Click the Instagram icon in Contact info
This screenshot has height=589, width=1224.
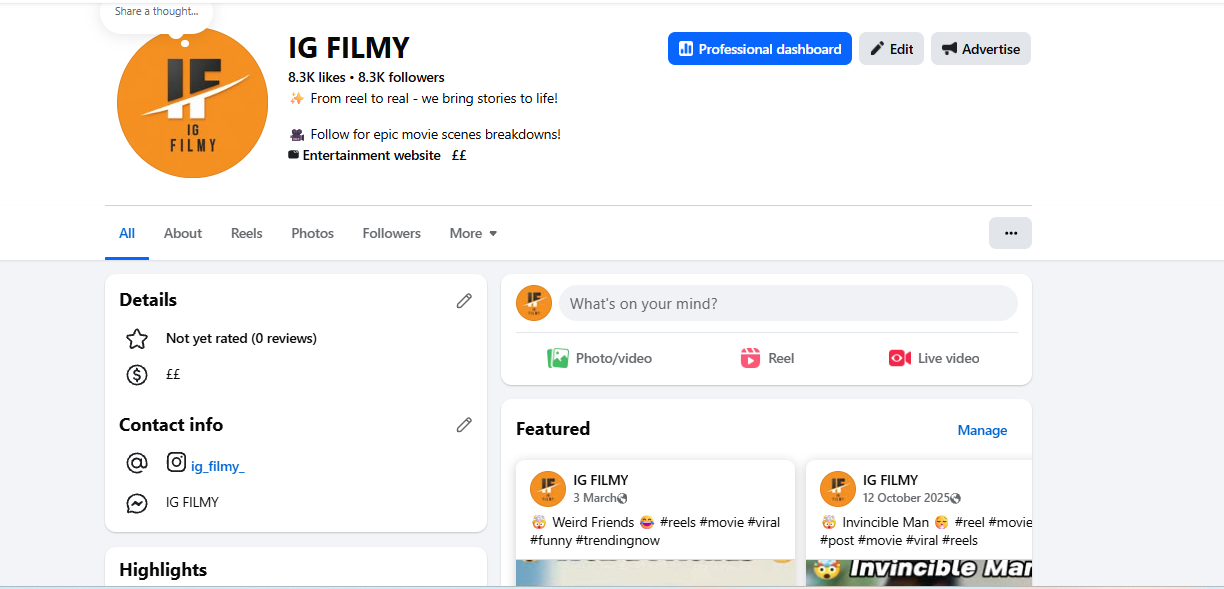(176, 462)
